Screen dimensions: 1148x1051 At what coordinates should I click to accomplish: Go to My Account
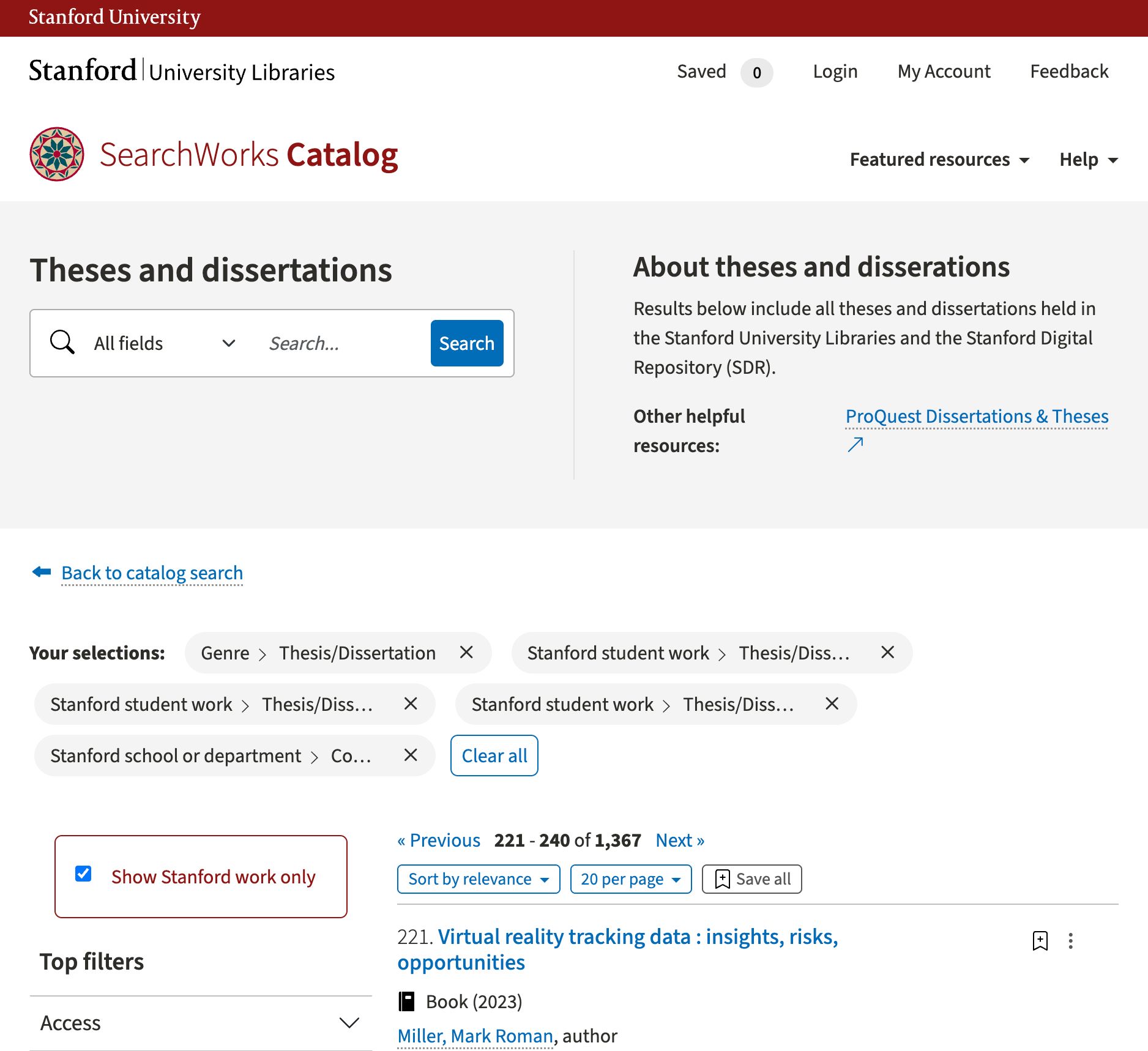tap(944, 72)
